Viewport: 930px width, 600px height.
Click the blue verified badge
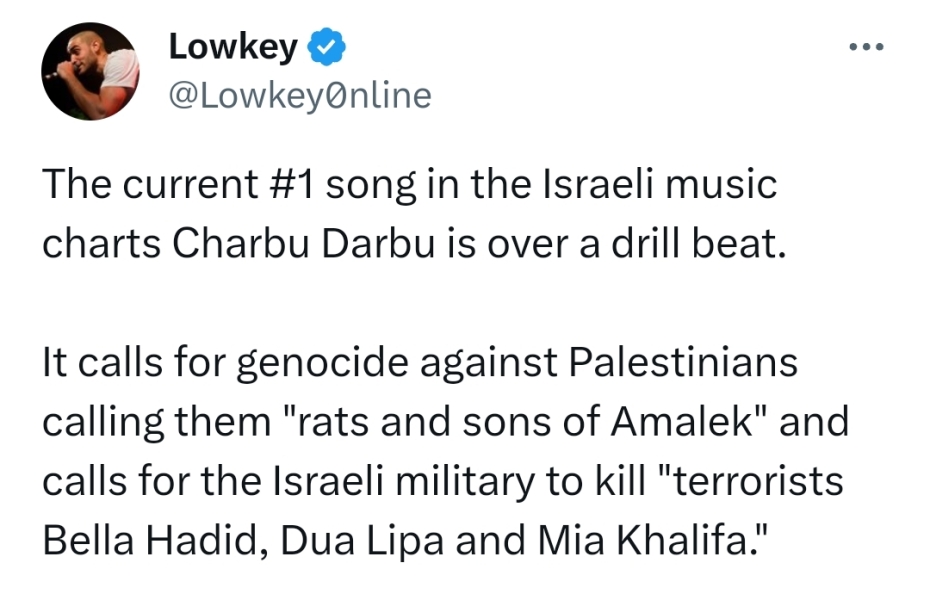(327, 46)
